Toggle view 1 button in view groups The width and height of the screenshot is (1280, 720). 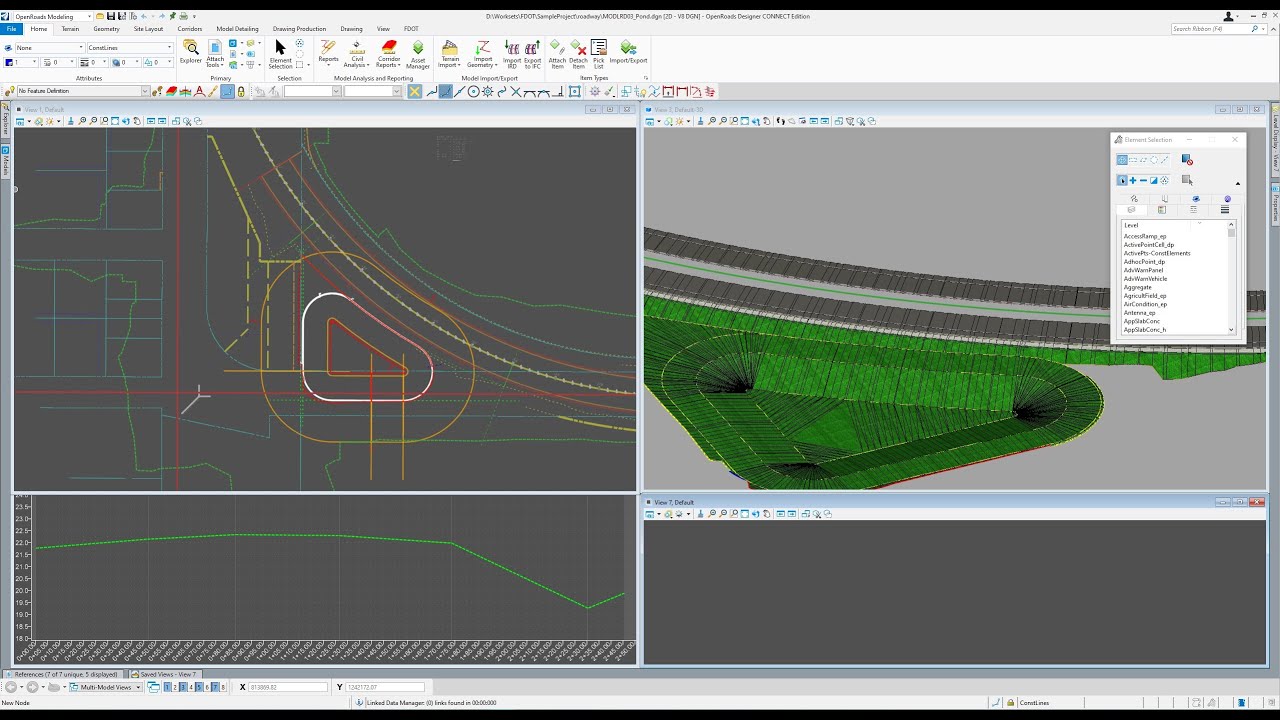pyautogui.click(x=167, y=687)
